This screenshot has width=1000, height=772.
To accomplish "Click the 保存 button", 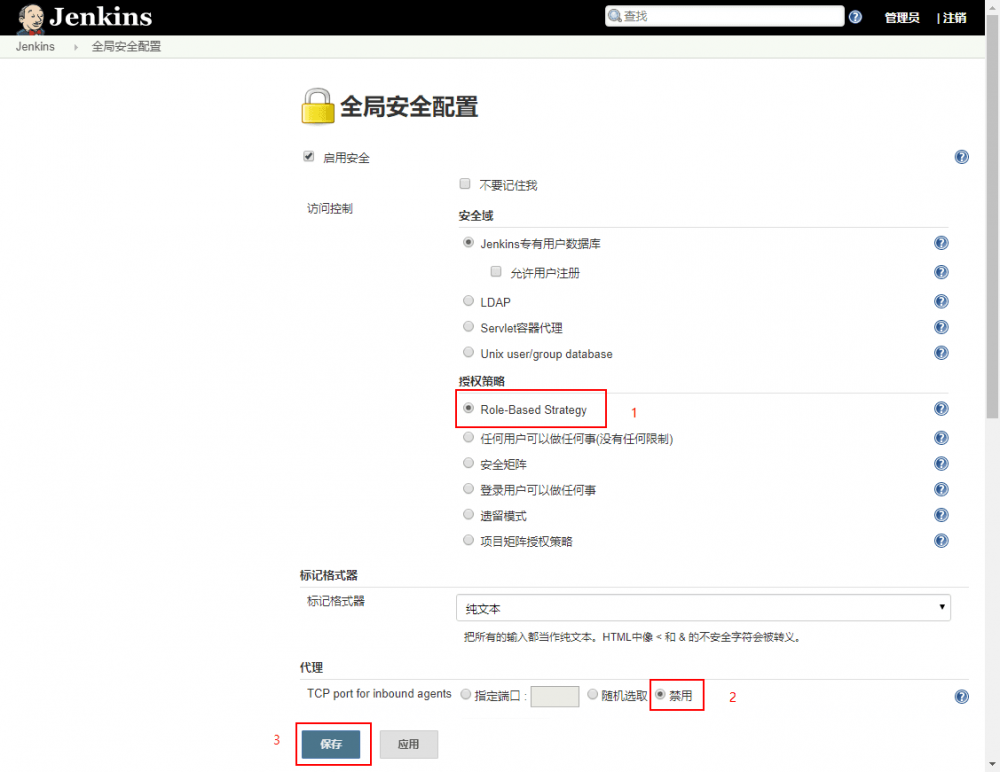I will coord(333,744).
